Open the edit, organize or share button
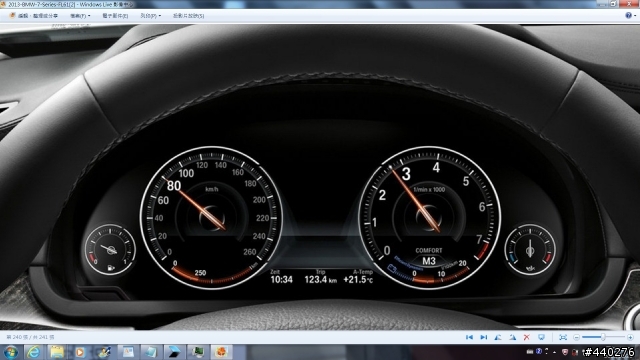Viewport: 640px width, 360px height. click(x=33, y=16)
